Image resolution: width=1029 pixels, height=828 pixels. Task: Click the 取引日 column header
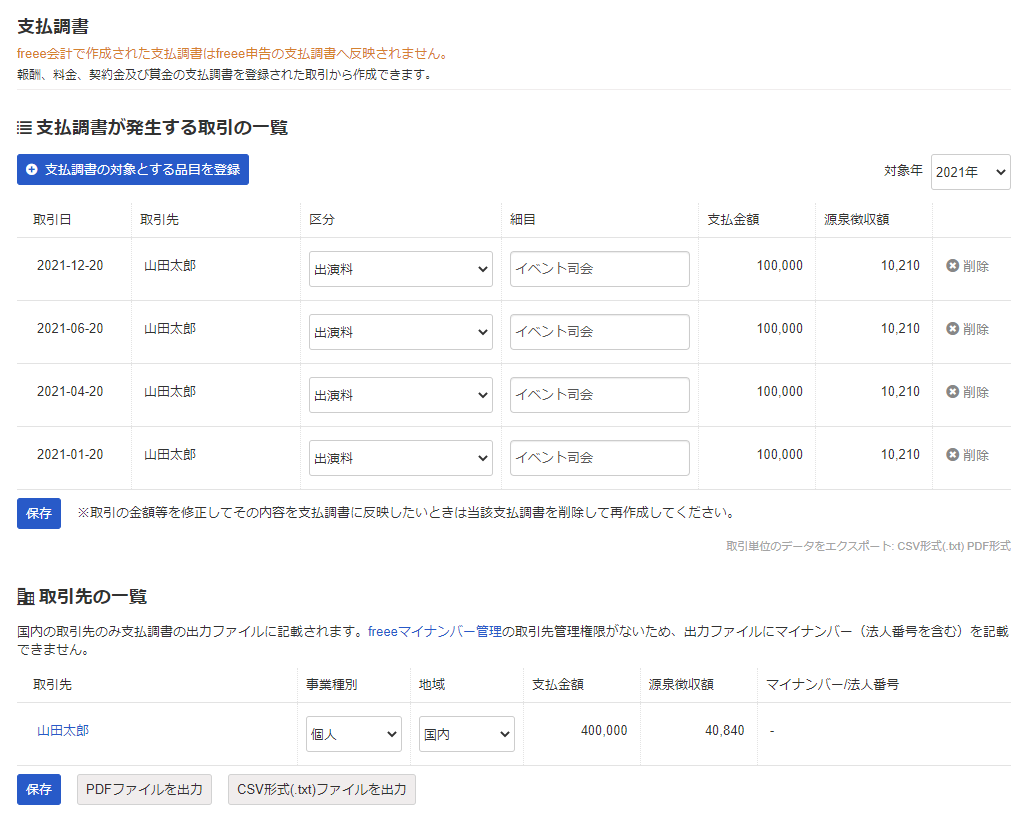click(x=52, y=220)
